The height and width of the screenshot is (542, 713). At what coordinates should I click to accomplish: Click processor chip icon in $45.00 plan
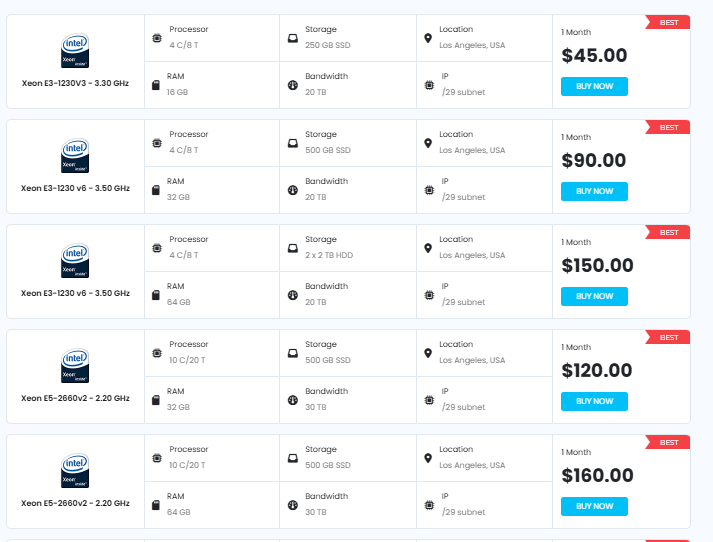pos(156,38)
